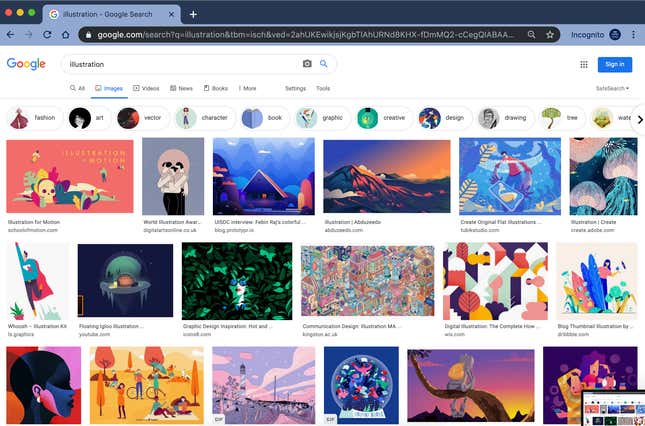Expand the More search options menu
The height and width of the screenshot is (426, 645).
click(248, 88)
